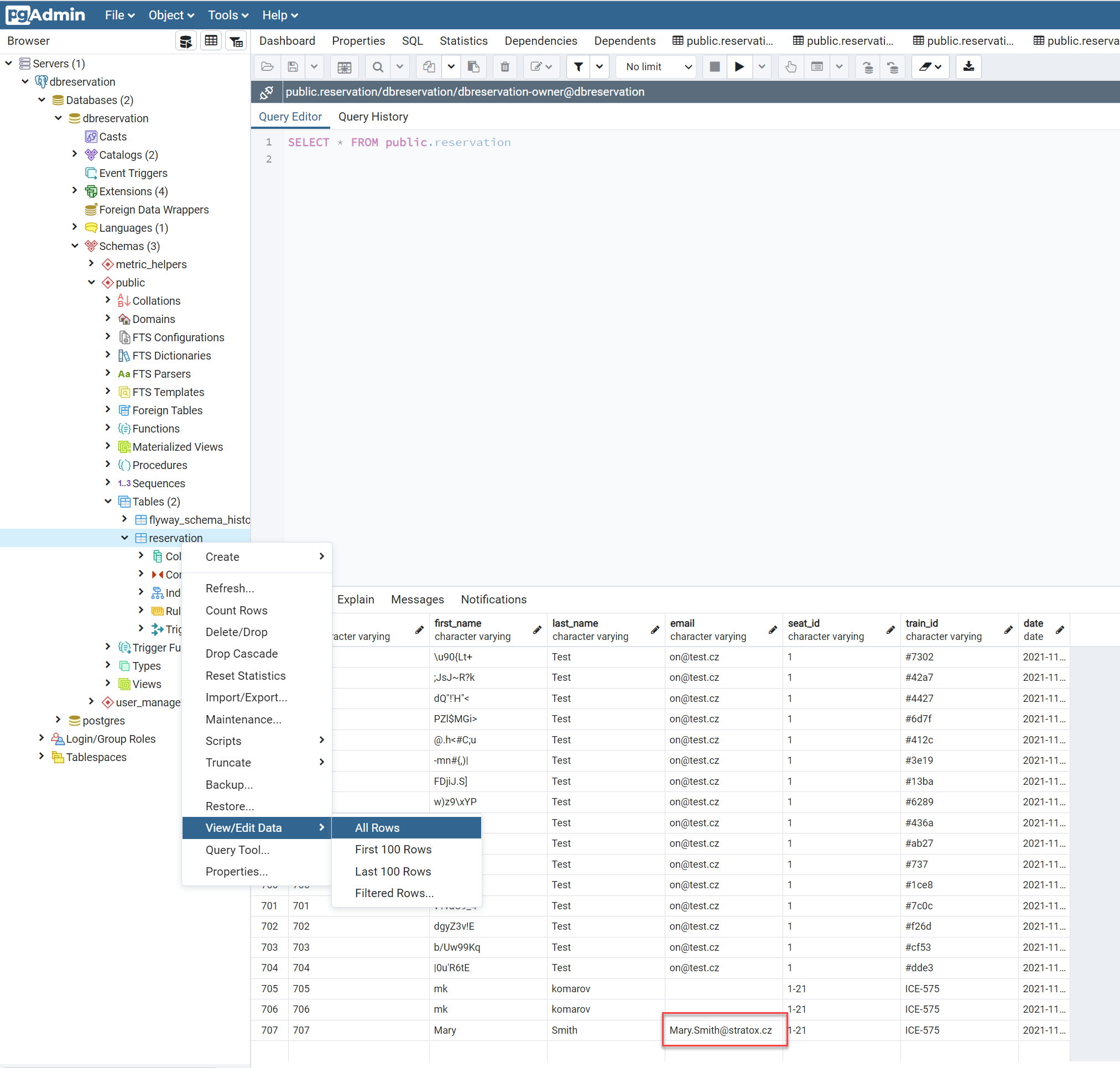Expand the postgres database node

[x=58, y=720]
